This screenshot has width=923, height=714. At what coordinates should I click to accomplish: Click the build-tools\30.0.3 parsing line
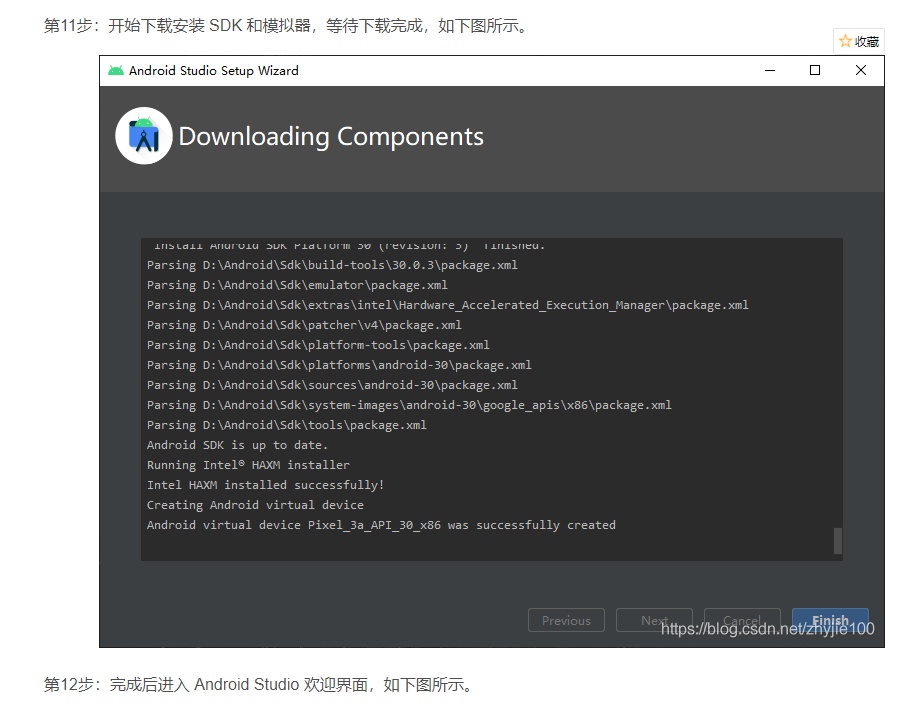point(333,265)
